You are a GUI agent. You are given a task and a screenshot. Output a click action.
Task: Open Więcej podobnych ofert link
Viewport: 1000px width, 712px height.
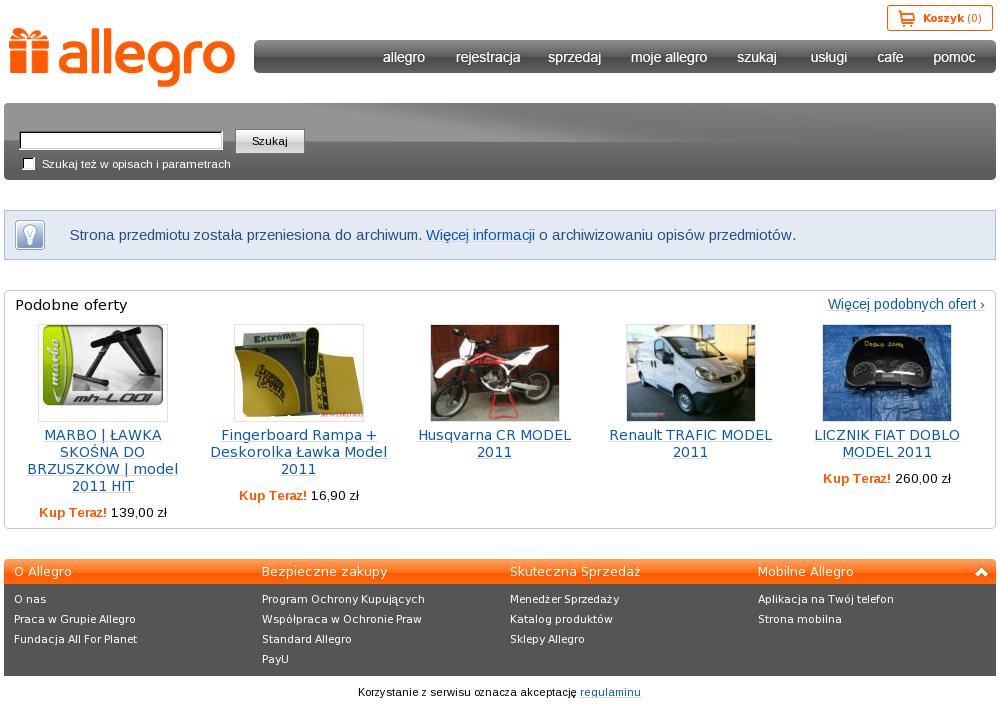point(906,304)
